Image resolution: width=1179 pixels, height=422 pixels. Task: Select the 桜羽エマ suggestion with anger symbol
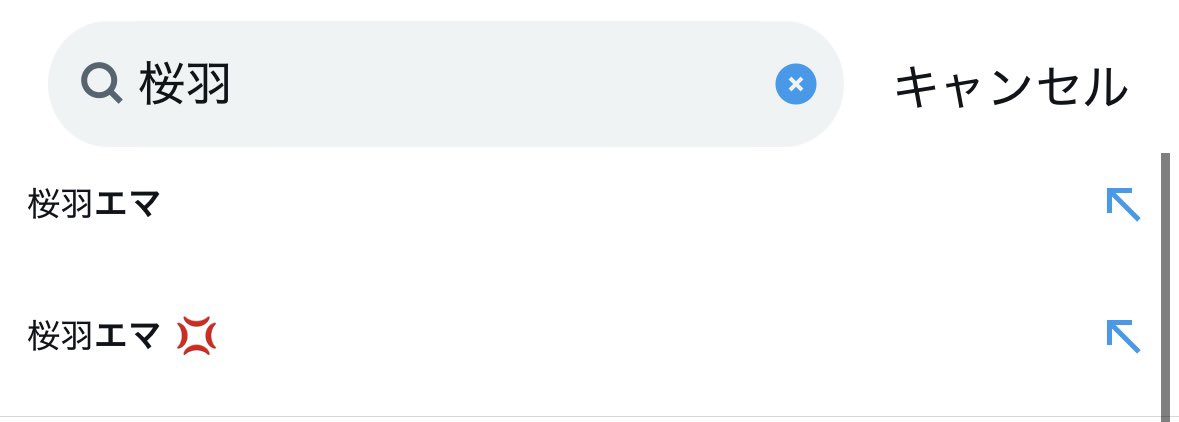coord(94,337)
